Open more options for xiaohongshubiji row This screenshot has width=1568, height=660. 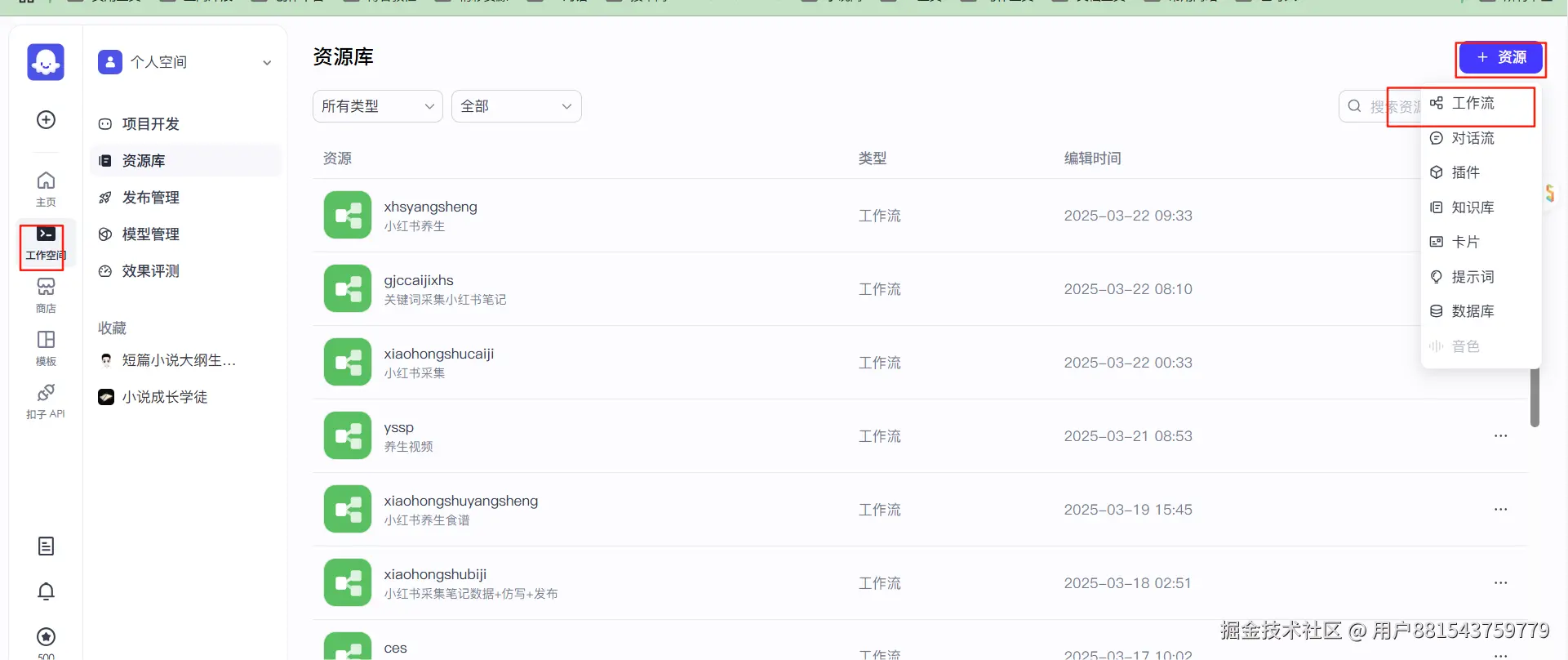(x=1500, y=583)
